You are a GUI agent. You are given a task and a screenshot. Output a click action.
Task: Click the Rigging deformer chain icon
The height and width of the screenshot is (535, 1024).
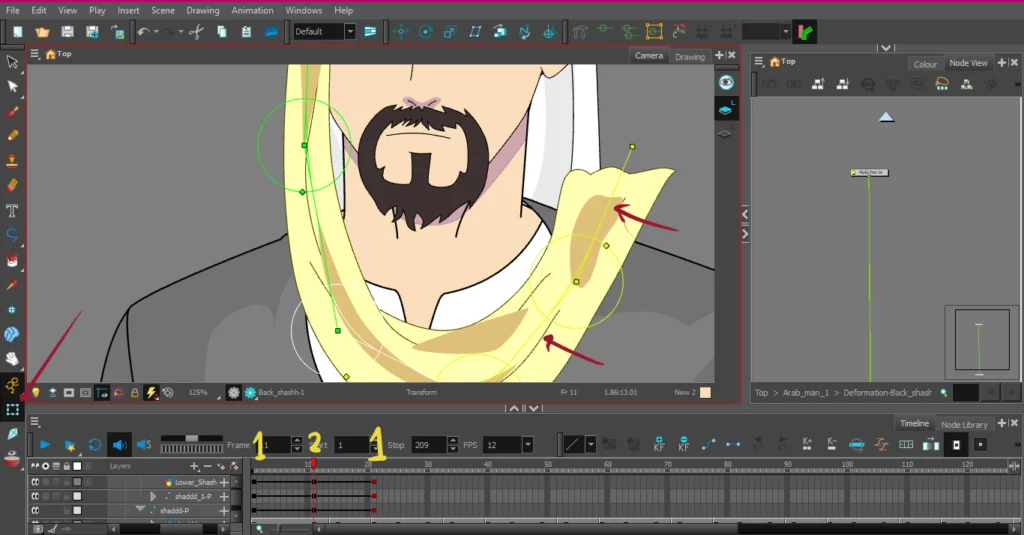[629, 31]
